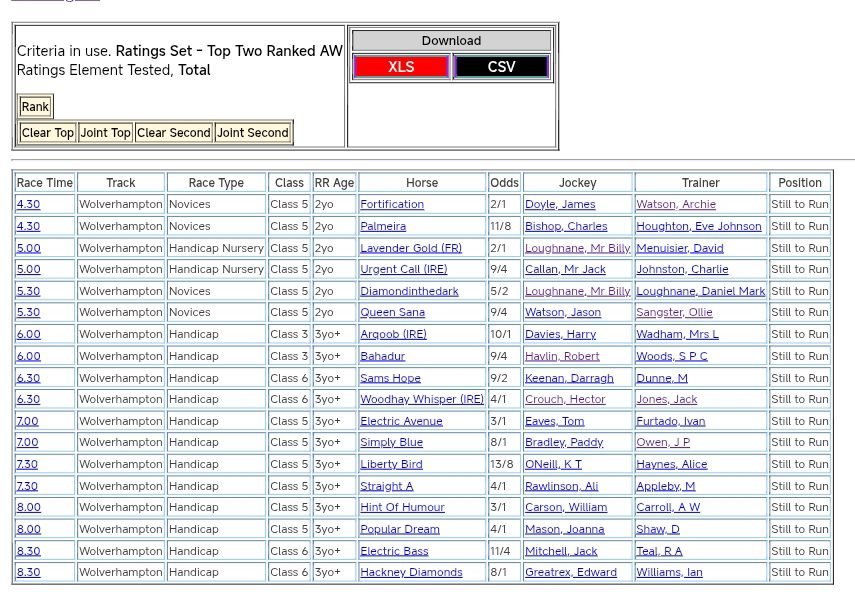This screenshot has height=597, width=855.
Task: Download ratings as XLS file
Action: [x=401, y=67]
